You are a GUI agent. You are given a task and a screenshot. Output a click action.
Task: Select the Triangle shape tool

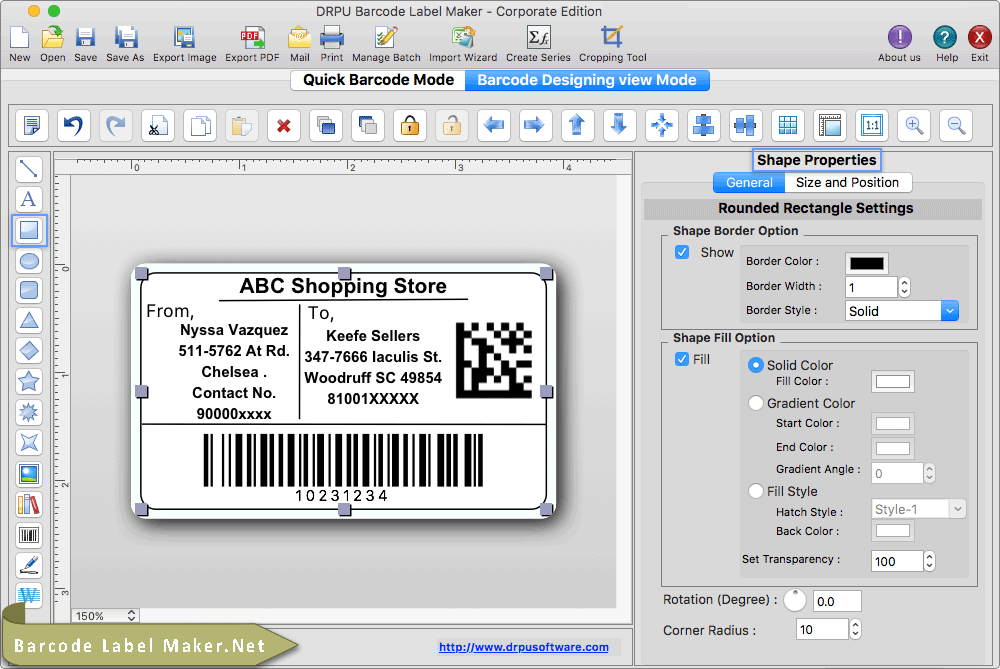[29, 321]
